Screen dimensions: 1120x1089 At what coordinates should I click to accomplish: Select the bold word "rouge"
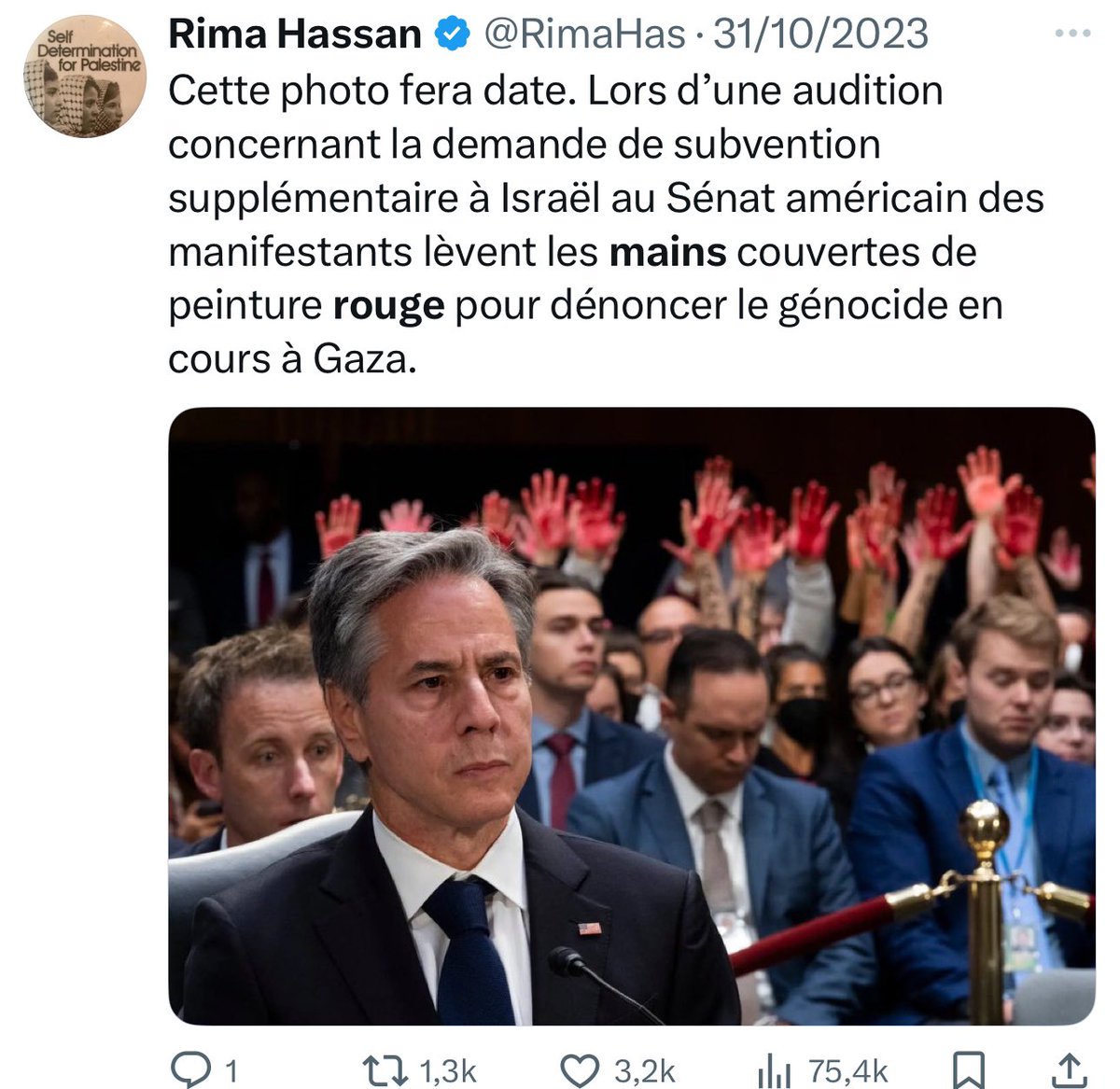[x=389, y=306]
